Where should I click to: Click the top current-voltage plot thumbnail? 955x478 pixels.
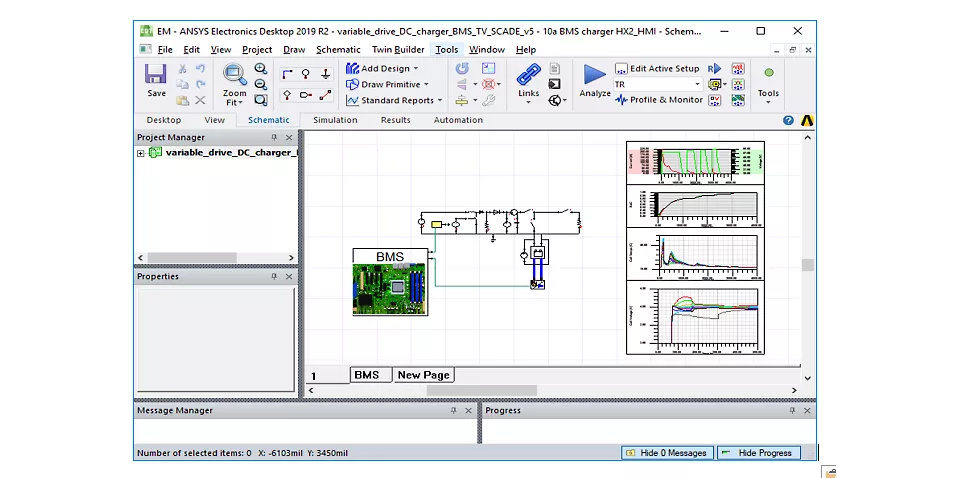(x=696, y=163)
